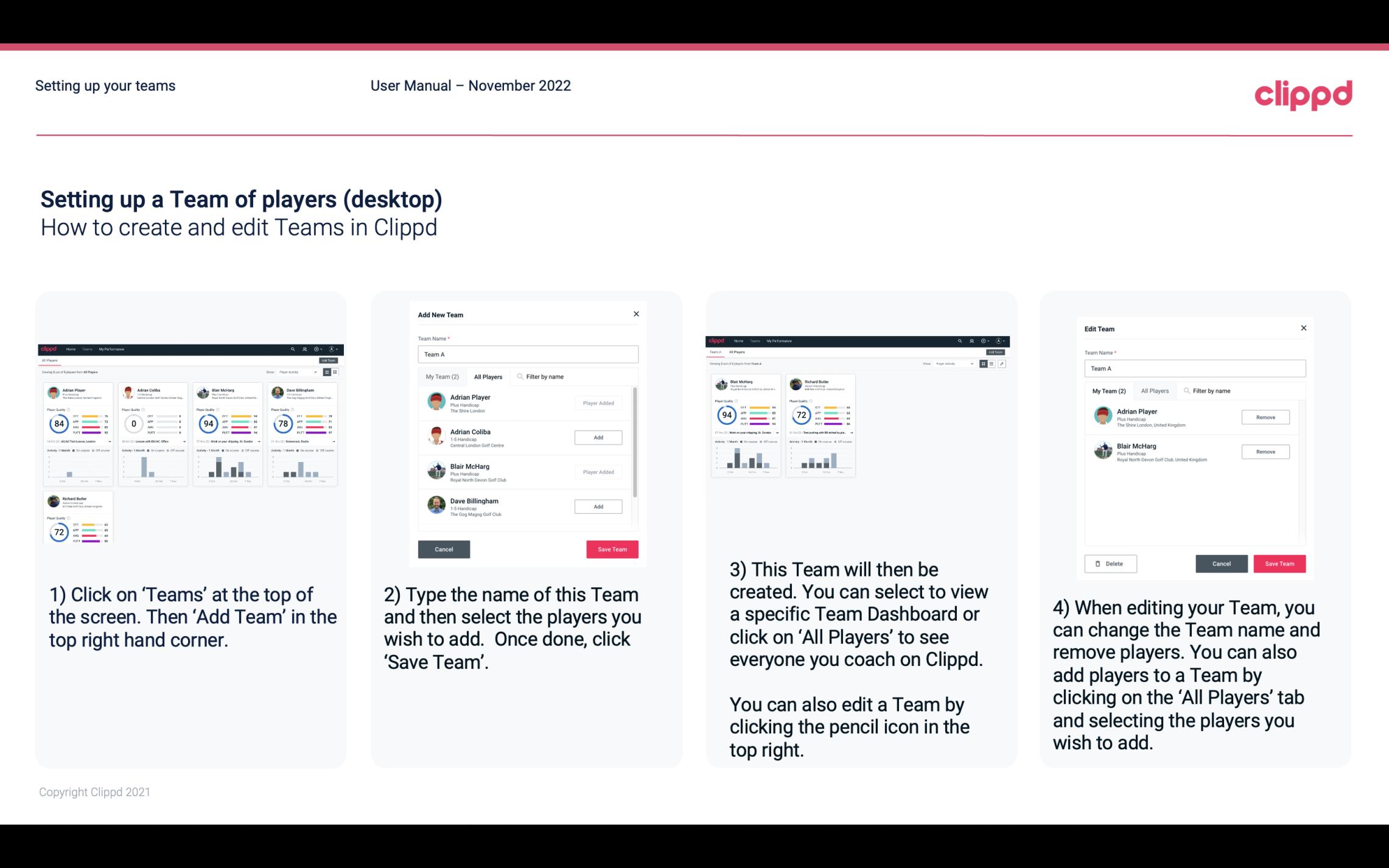The width and height of the screenshot is (1389, 868).
Task: Click the Delete icon in Edit Team panel
Action: coord(1109,563)
